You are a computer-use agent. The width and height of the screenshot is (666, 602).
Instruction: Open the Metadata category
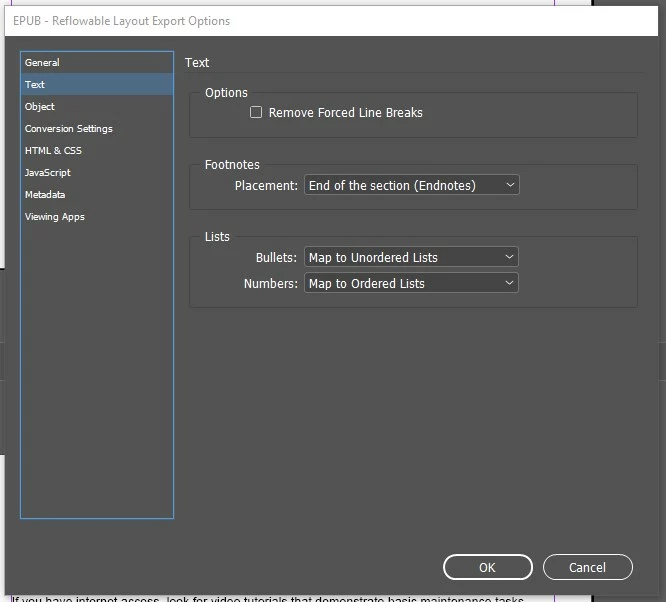(96, 195)
